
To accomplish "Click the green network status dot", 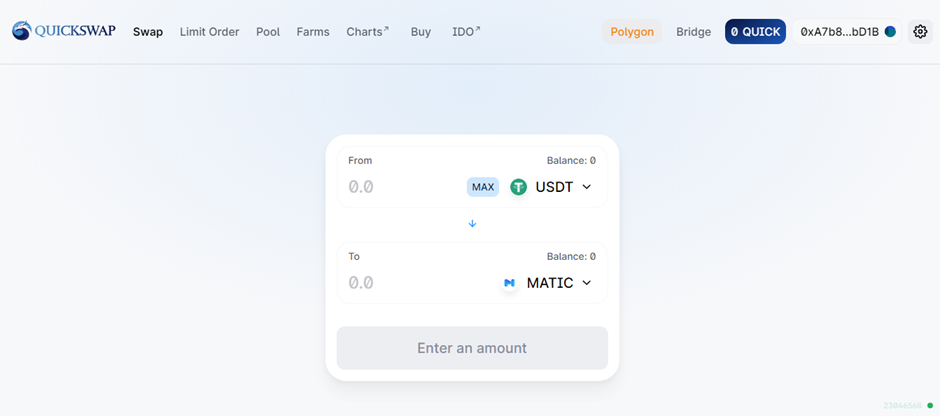I will tap(930, 406).
